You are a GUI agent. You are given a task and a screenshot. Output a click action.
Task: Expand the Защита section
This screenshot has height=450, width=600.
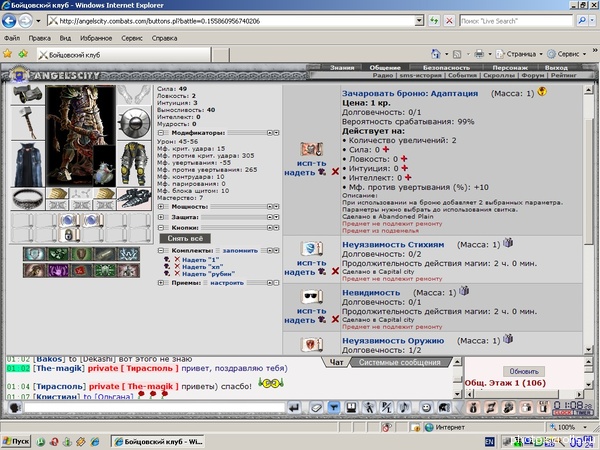(x=161, y=217)
